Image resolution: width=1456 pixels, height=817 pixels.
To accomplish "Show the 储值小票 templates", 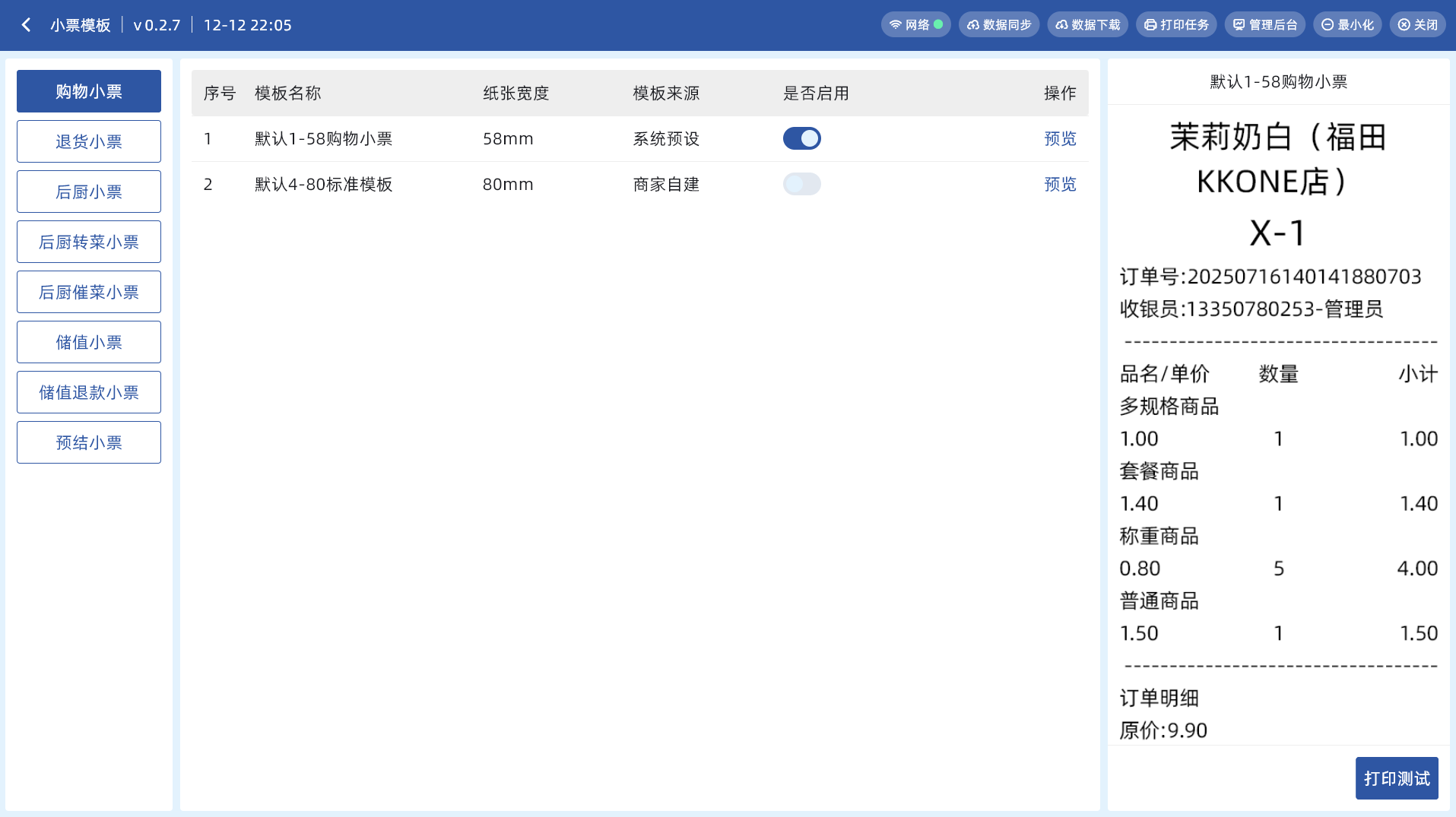I will point(89,342).
